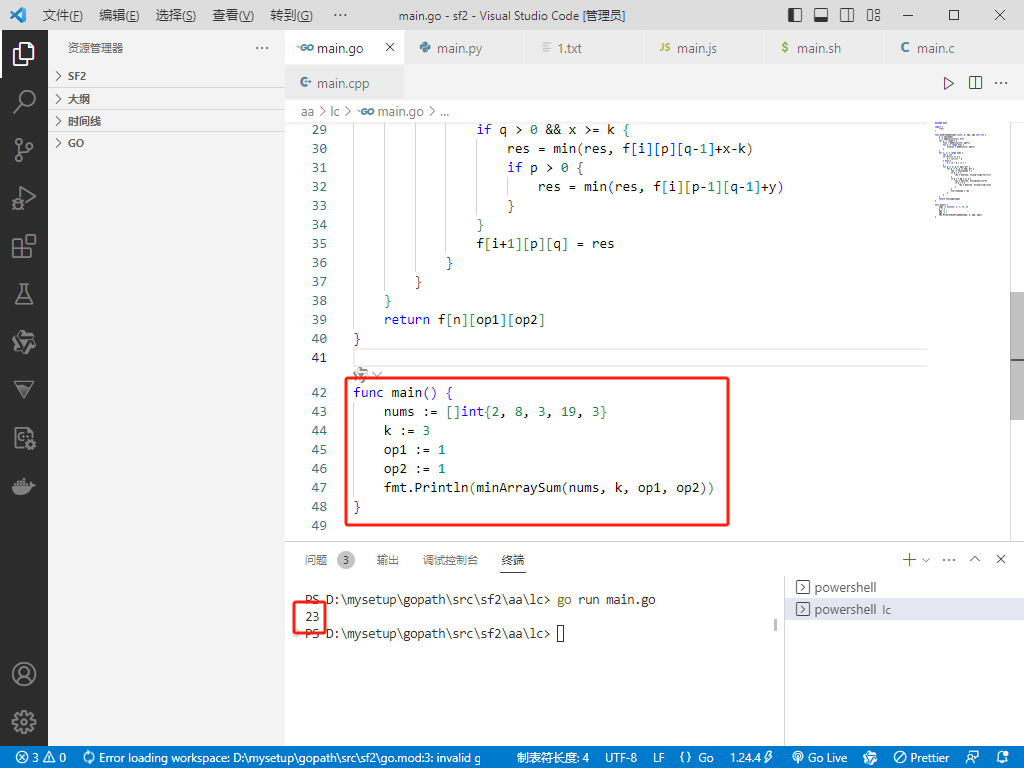The height and width of the screenshot is (768, 1024).
Task: Open the Explorer view in activity bar
Action: click(x=24, y=54)
